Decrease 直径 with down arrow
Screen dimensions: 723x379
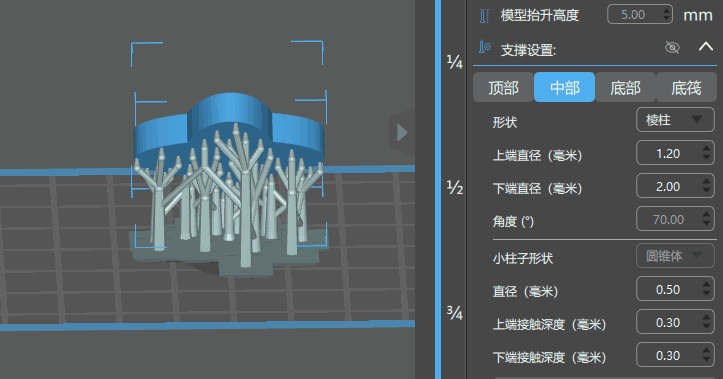click(706, 294)
